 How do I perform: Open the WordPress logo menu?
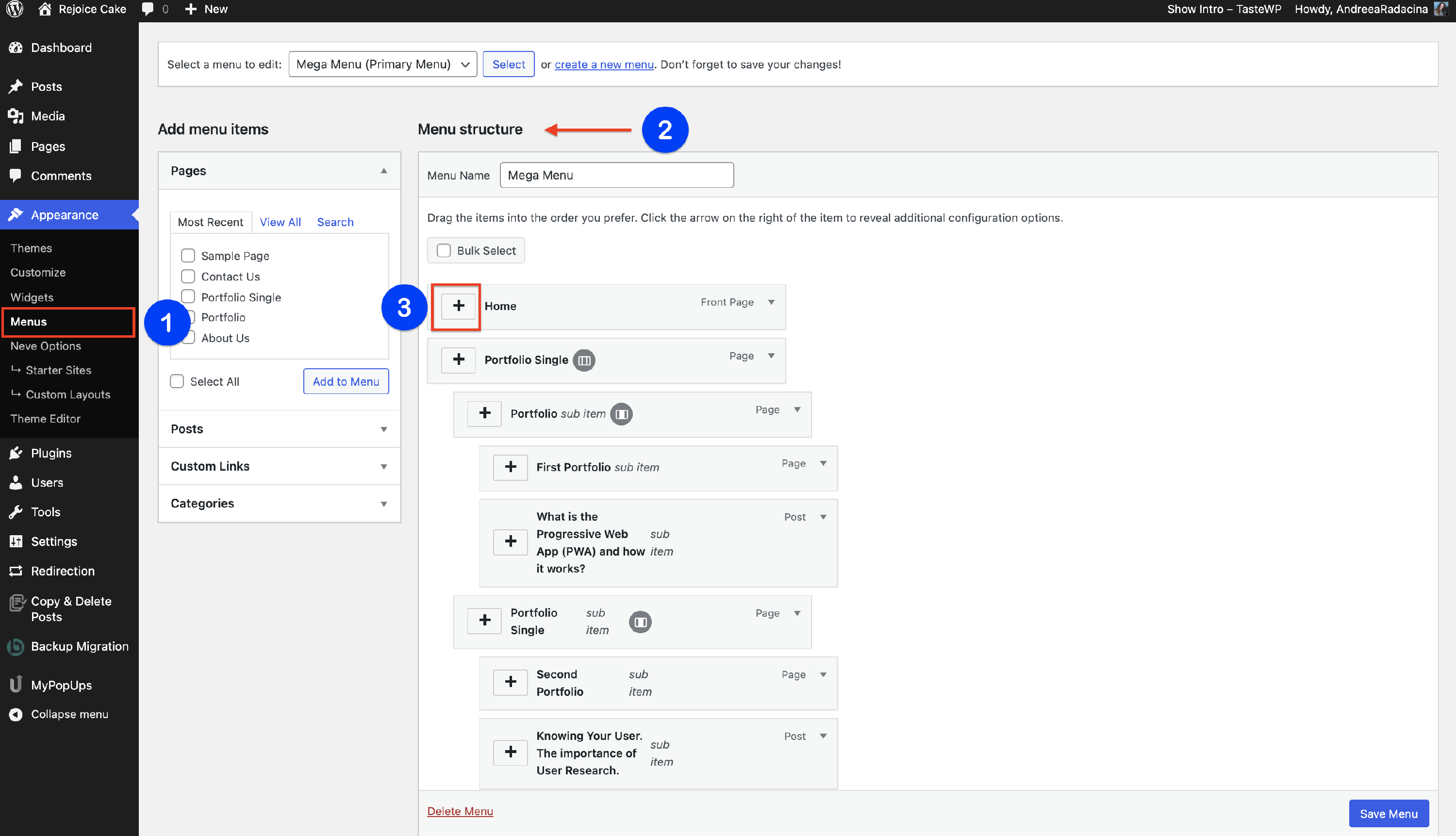click(x=15, y=9)
